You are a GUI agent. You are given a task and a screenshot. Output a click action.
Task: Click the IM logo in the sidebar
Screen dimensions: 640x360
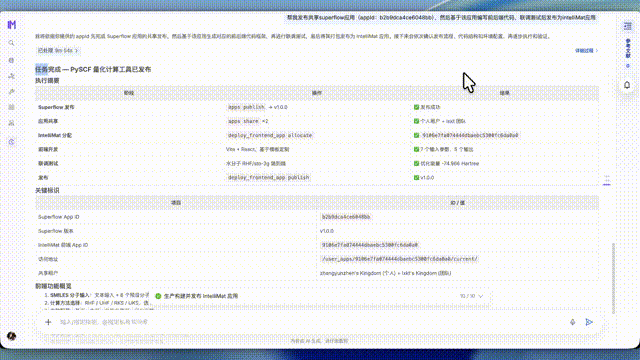tap(11, 25)
